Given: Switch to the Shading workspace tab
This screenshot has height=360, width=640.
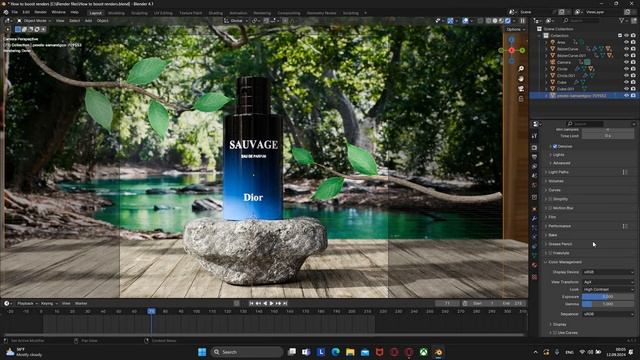Looking at the screenshot, I should point(216,13).
